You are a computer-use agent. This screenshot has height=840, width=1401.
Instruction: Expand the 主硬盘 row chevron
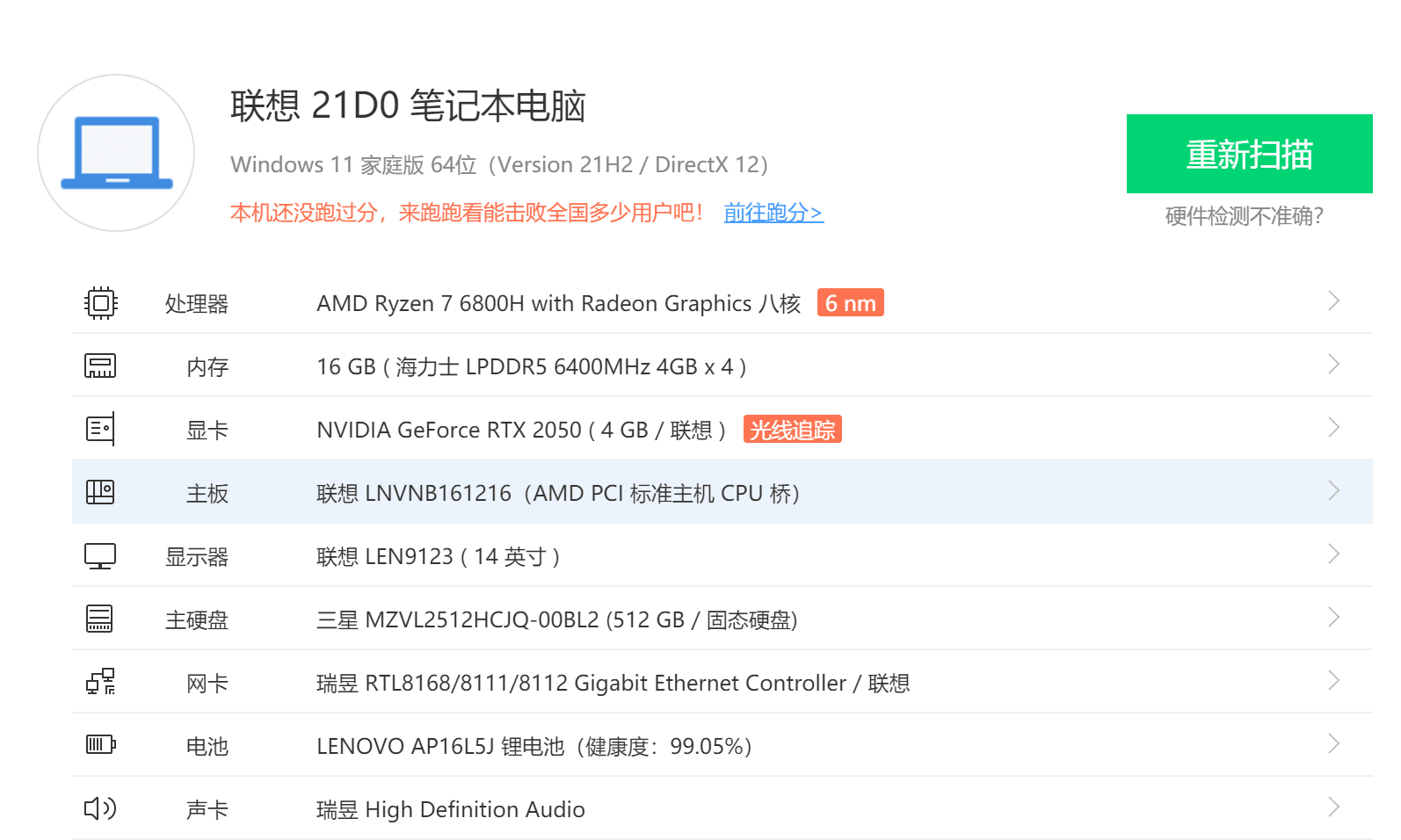1333,618
